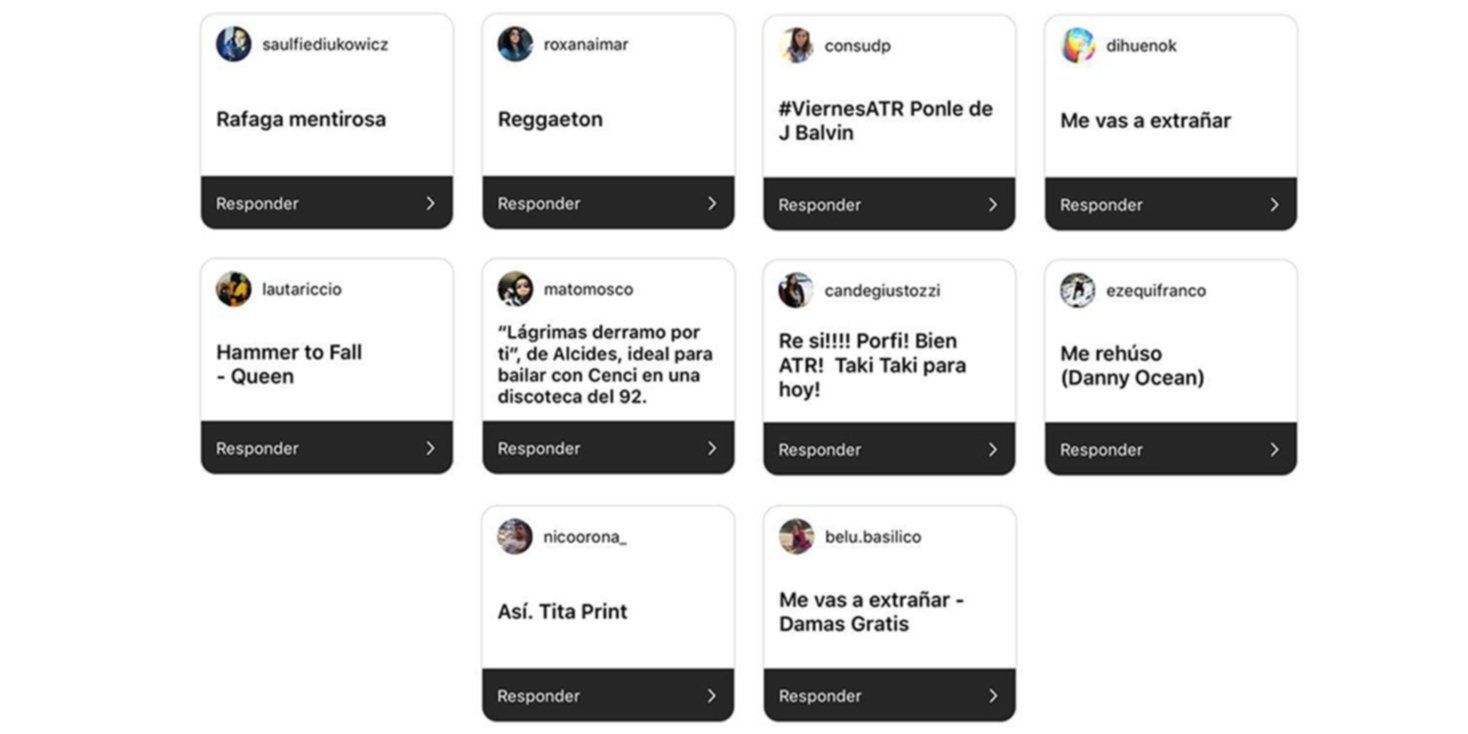Click candegiustozzi's profile photo

pos(796,290)
